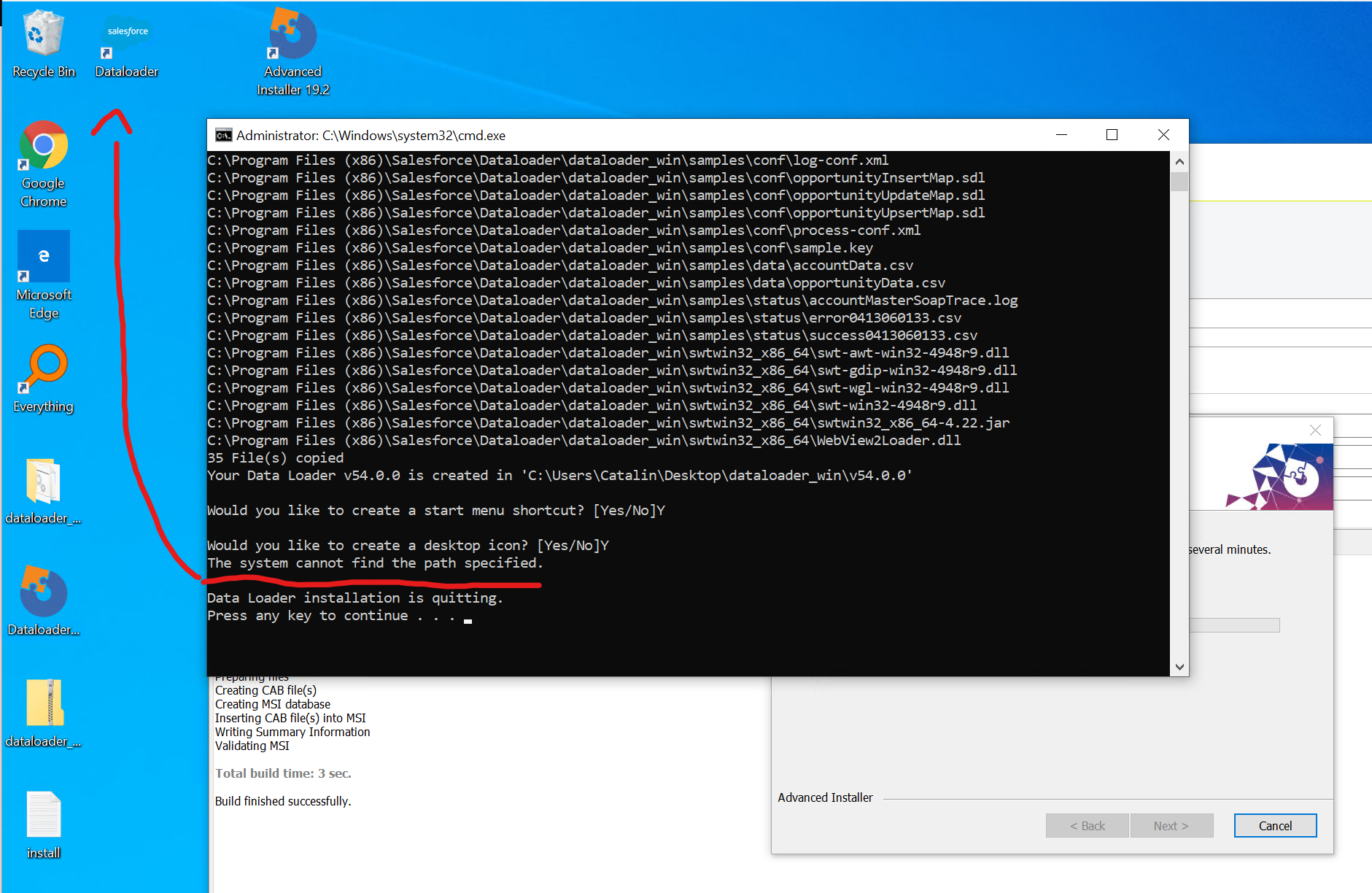The height and width of the screenshot is (893, 1372).
Task: Click the cmd.exe title bar system icon
Action: [x=223, y=135]
